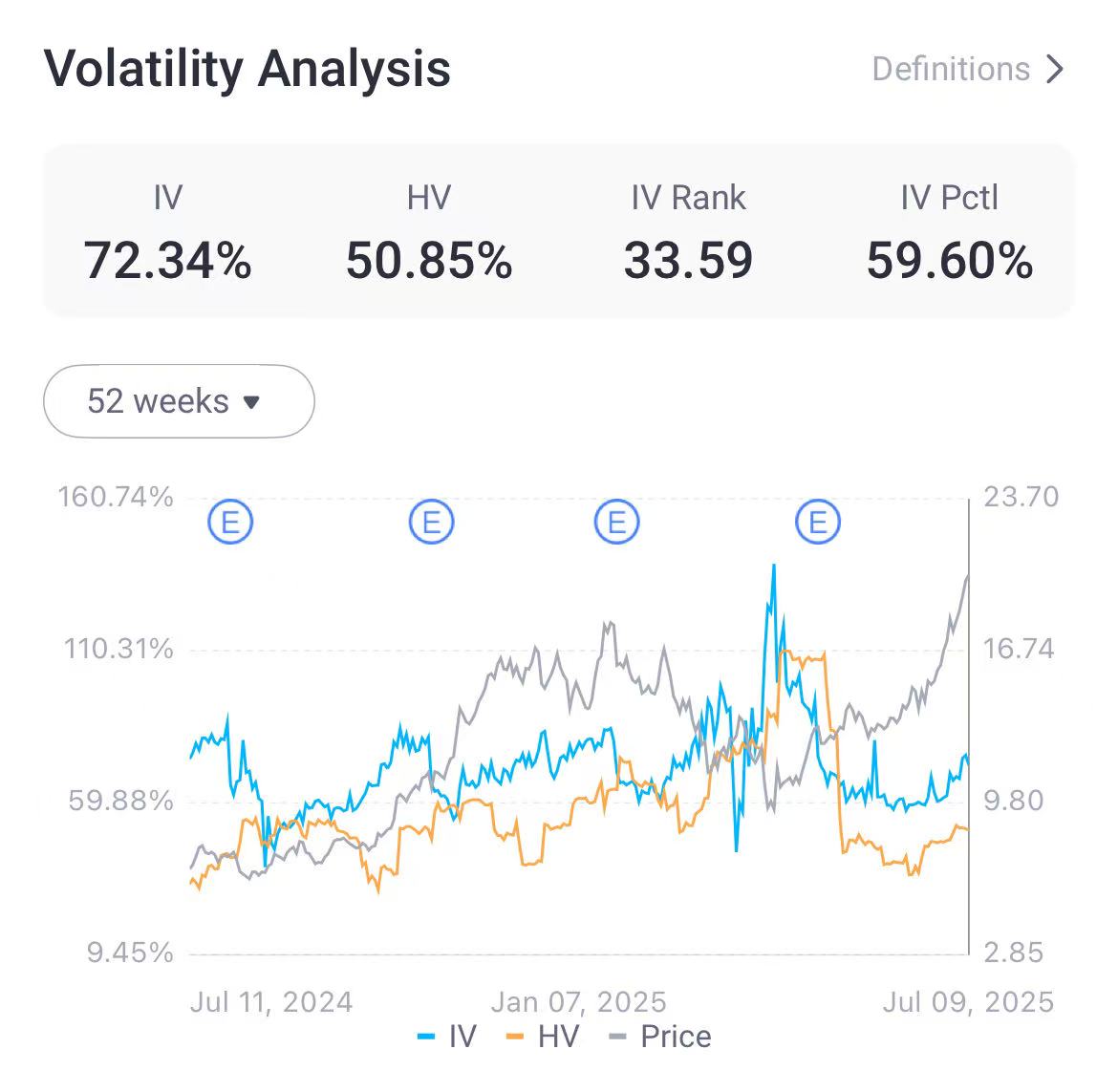Open the 52 weeks dropdown

click(178, 401)
